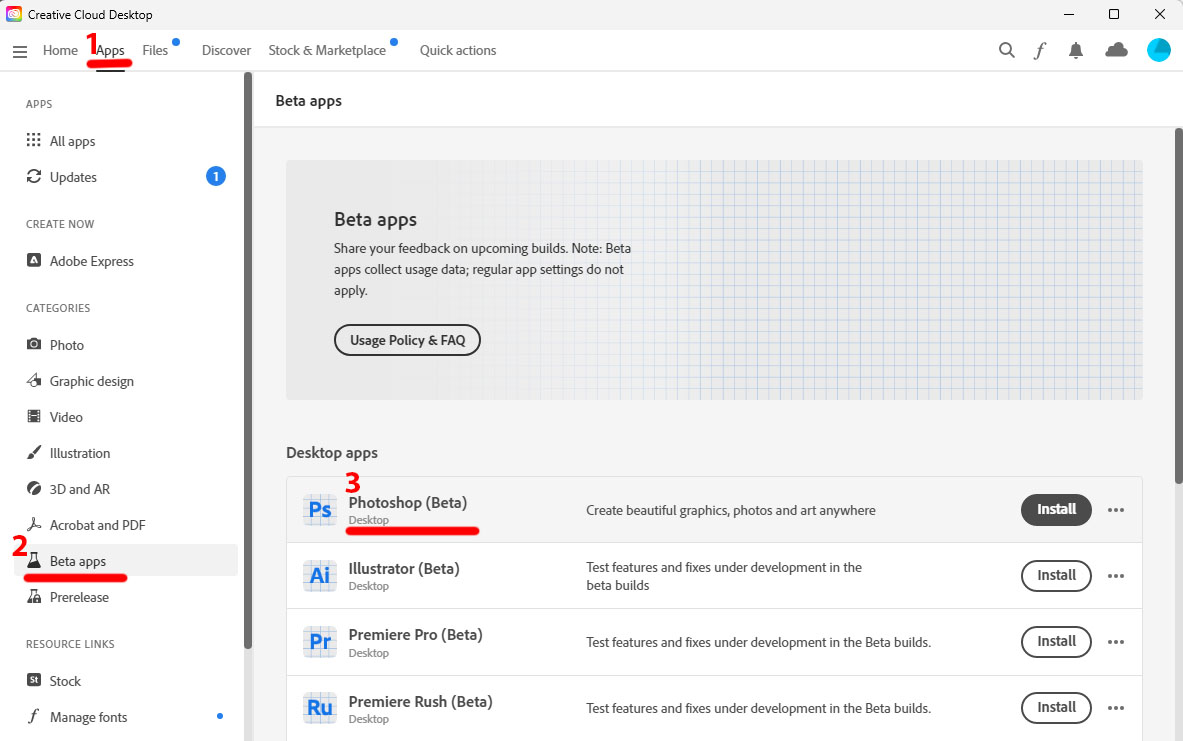Open more options for Premiere Rush (Beta)
Viewport: 1183px width, 741px height.
pos(1116,707)
